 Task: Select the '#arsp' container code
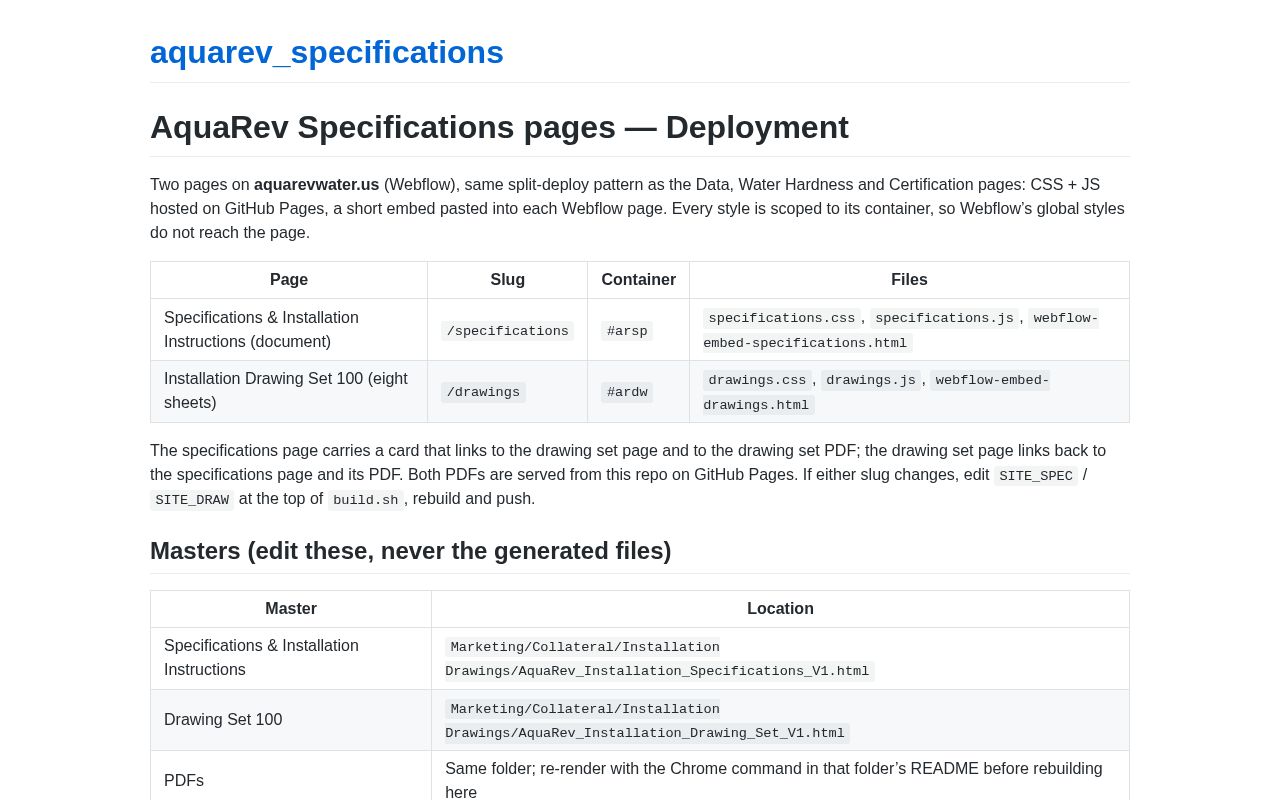[x=627, y=331]
